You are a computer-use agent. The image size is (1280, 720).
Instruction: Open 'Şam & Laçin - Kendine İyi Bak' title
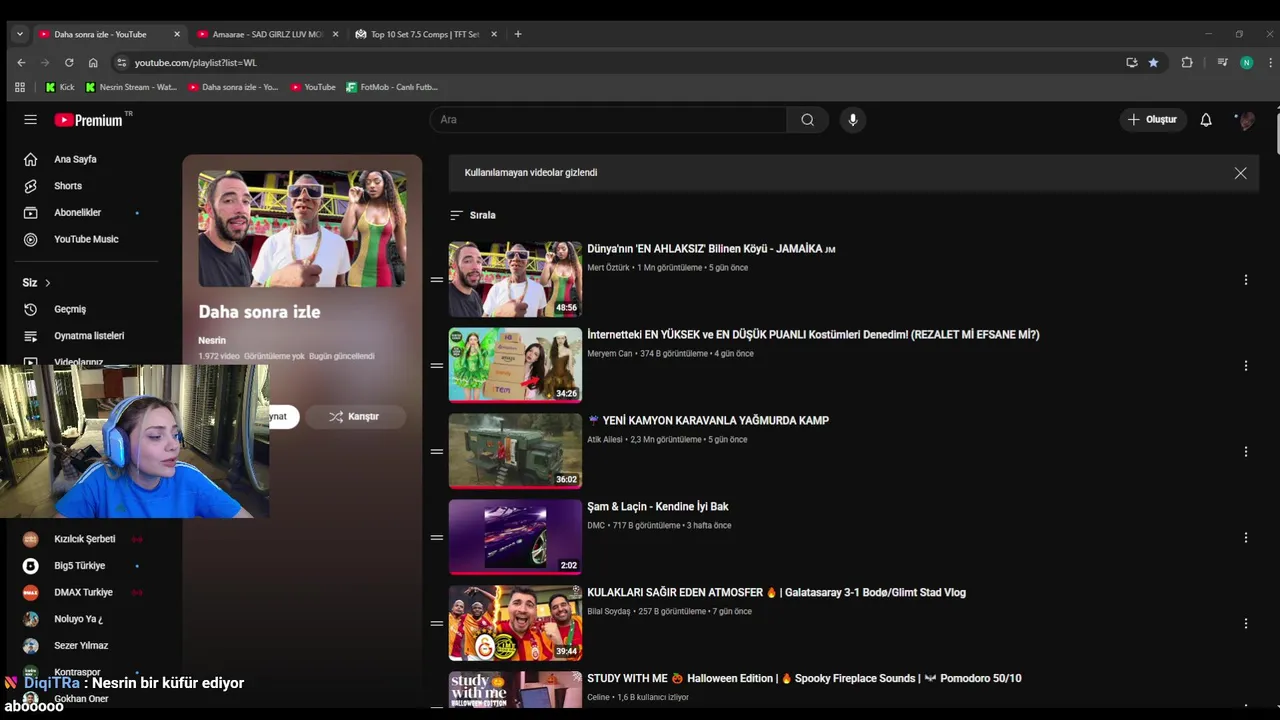coord(658,507)
